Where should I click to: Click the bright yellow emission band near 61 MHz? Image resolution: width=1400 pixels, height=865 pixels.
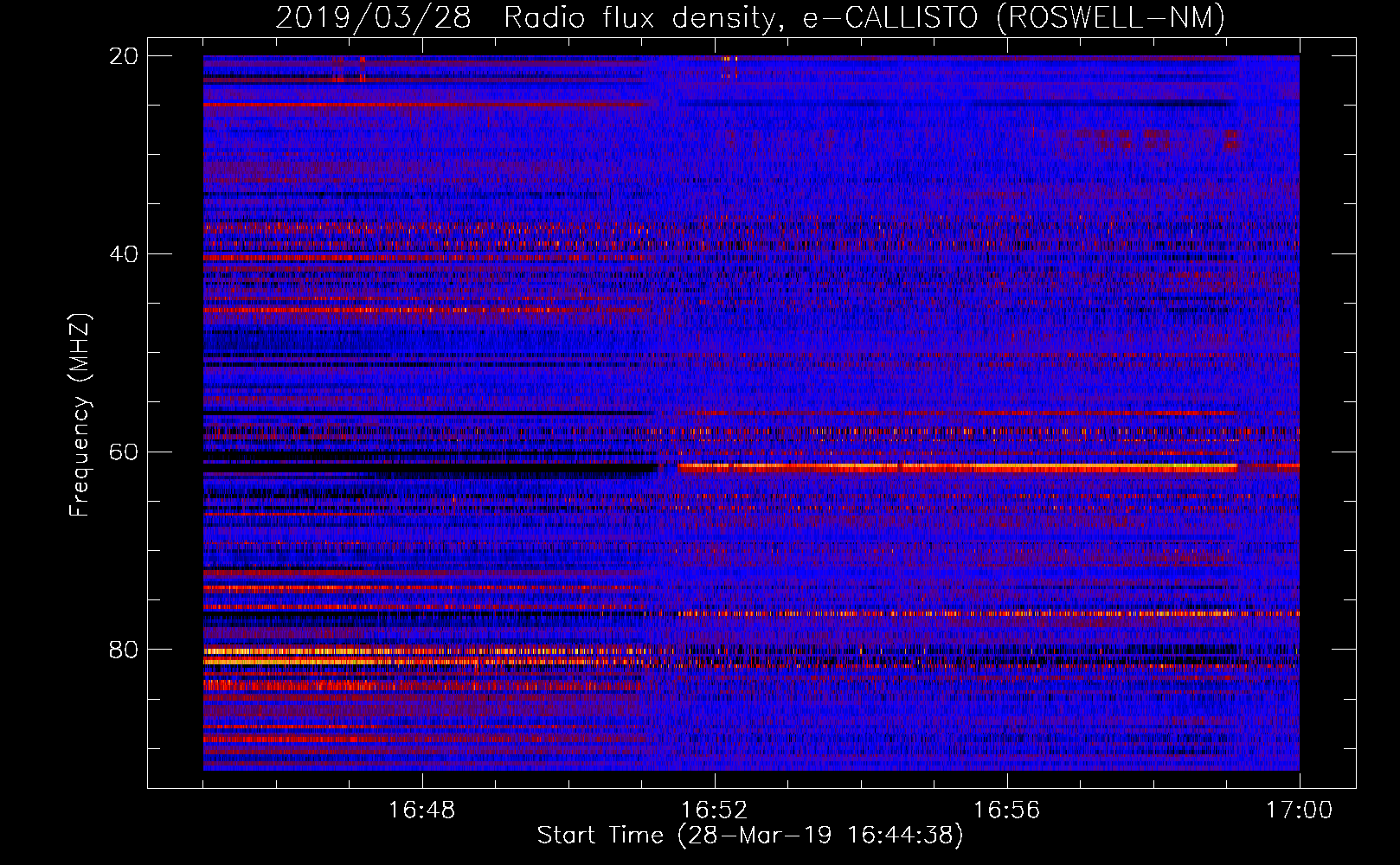(958, 467)
